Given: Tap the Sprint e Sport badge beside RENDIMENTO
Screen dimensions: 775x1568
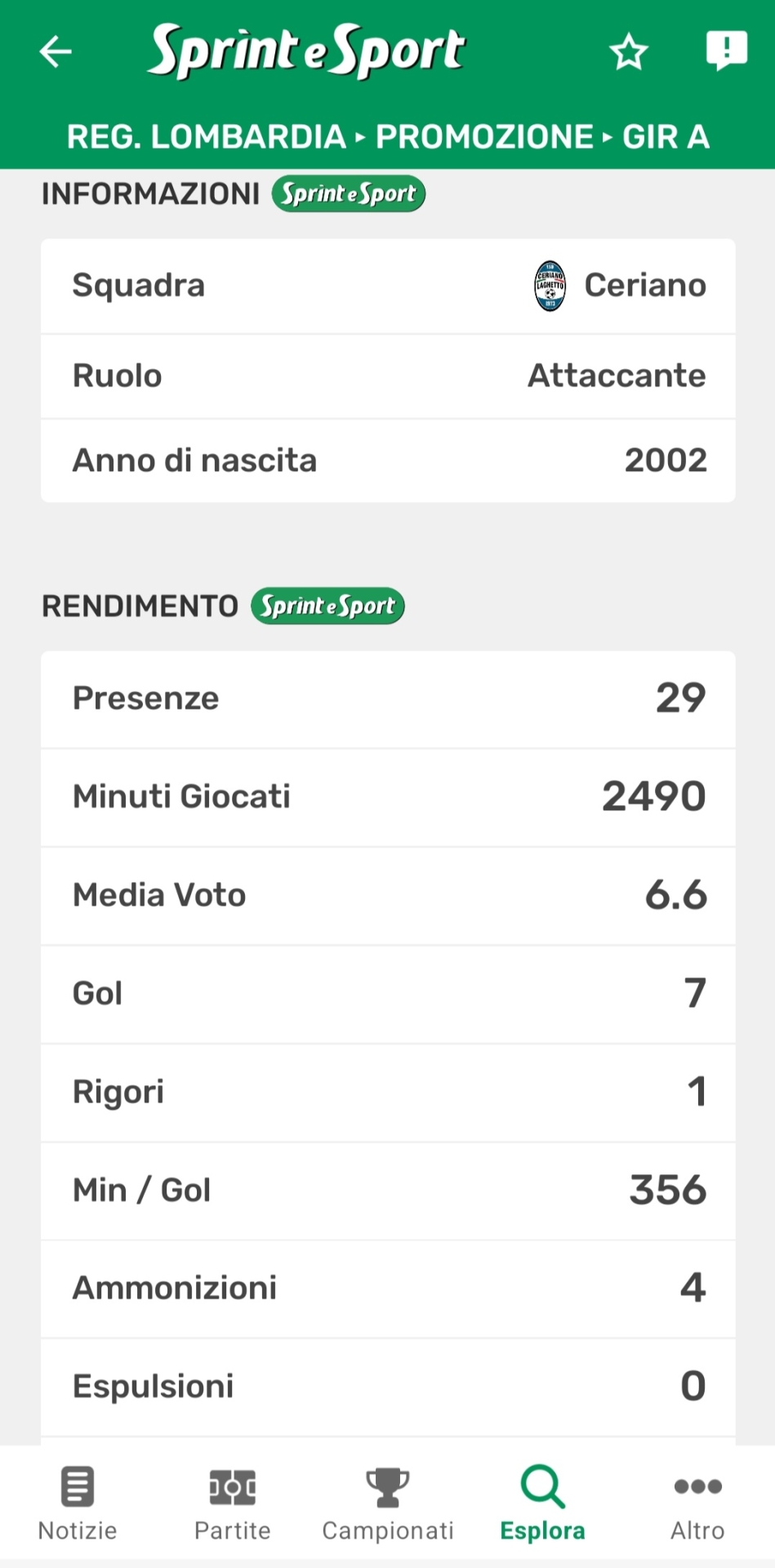Looking at the screenshot, I should pos(327,606).
